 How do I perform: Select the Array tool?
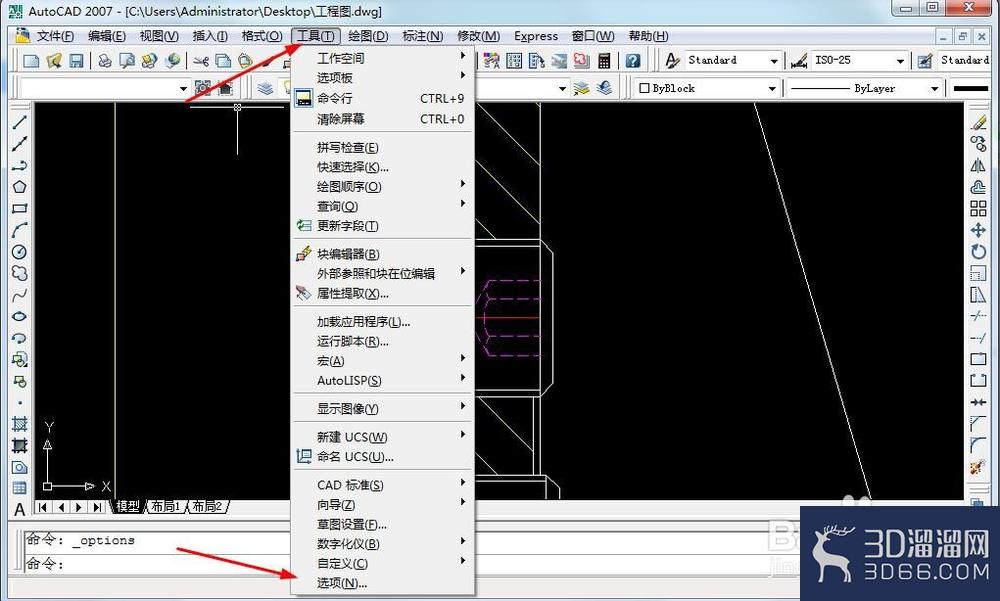pos(978,209)
